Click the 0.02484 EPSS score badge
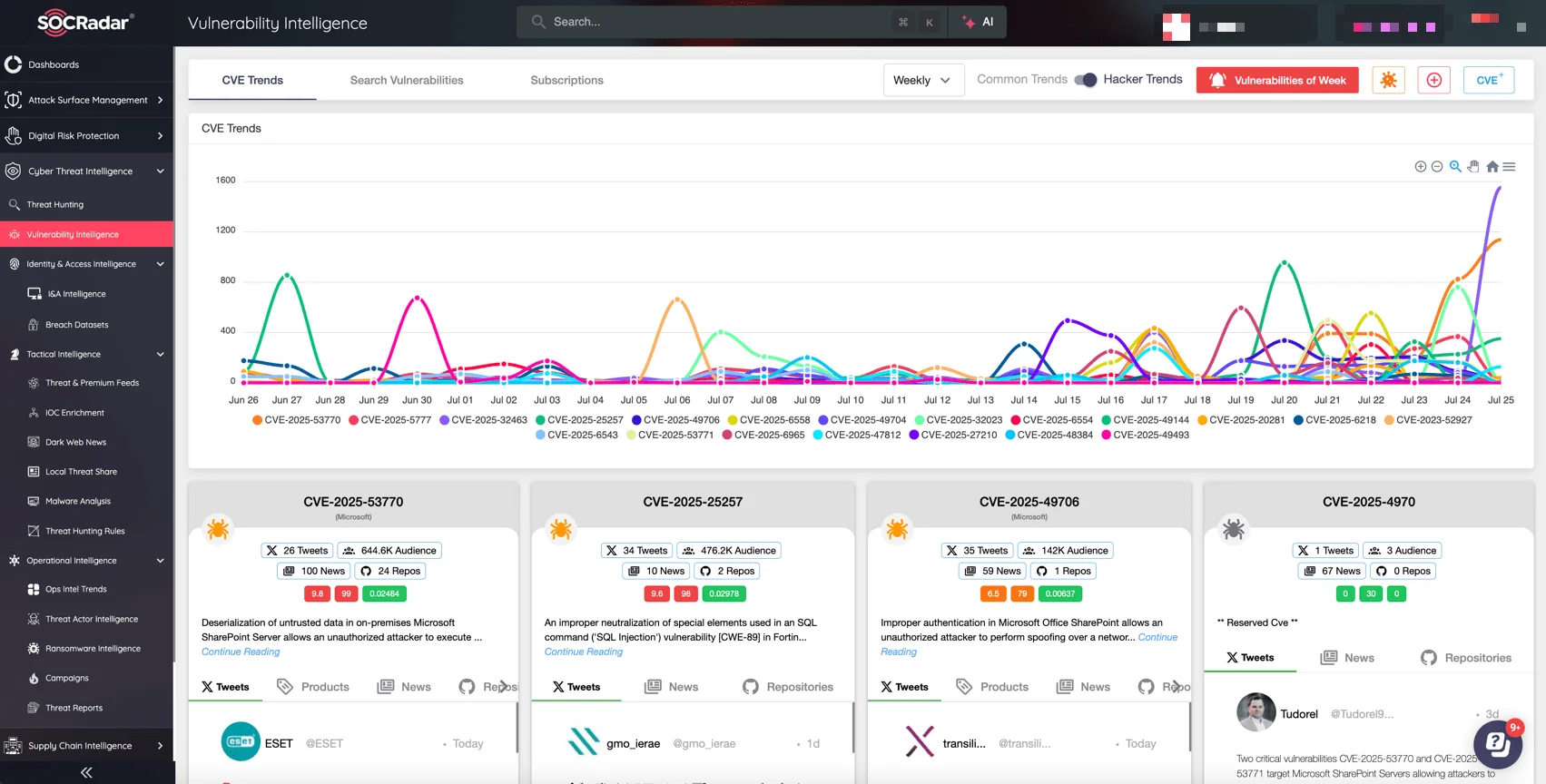The height and width of the screenshot is (784, 1546). click(384, 593)
